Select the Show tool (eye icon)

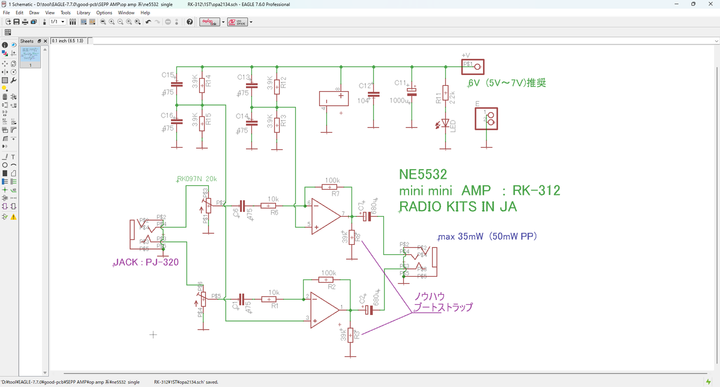pos(13,45)
